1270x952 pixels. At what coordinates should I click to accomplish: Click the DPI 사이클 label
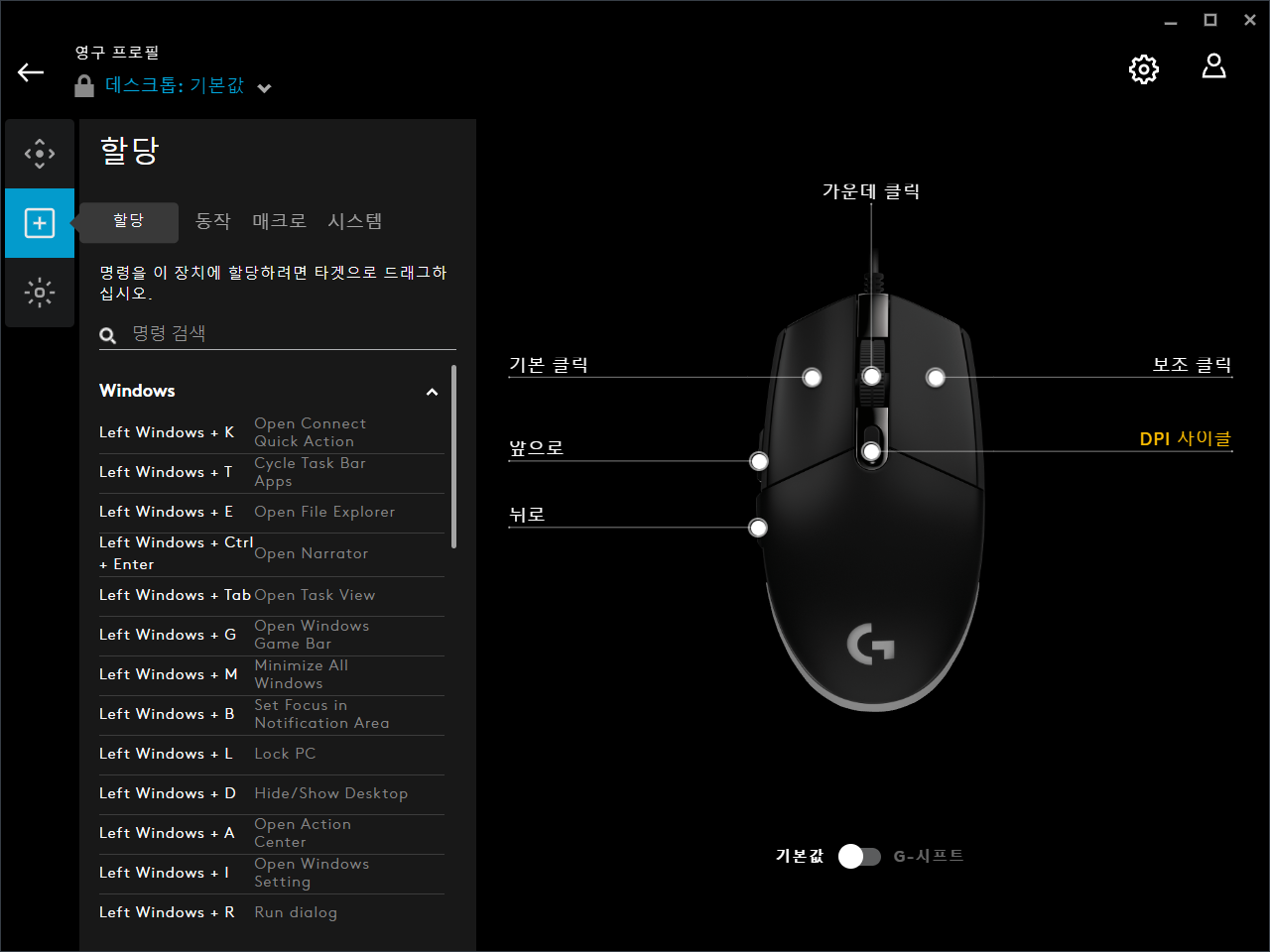tap(1185, 438)
